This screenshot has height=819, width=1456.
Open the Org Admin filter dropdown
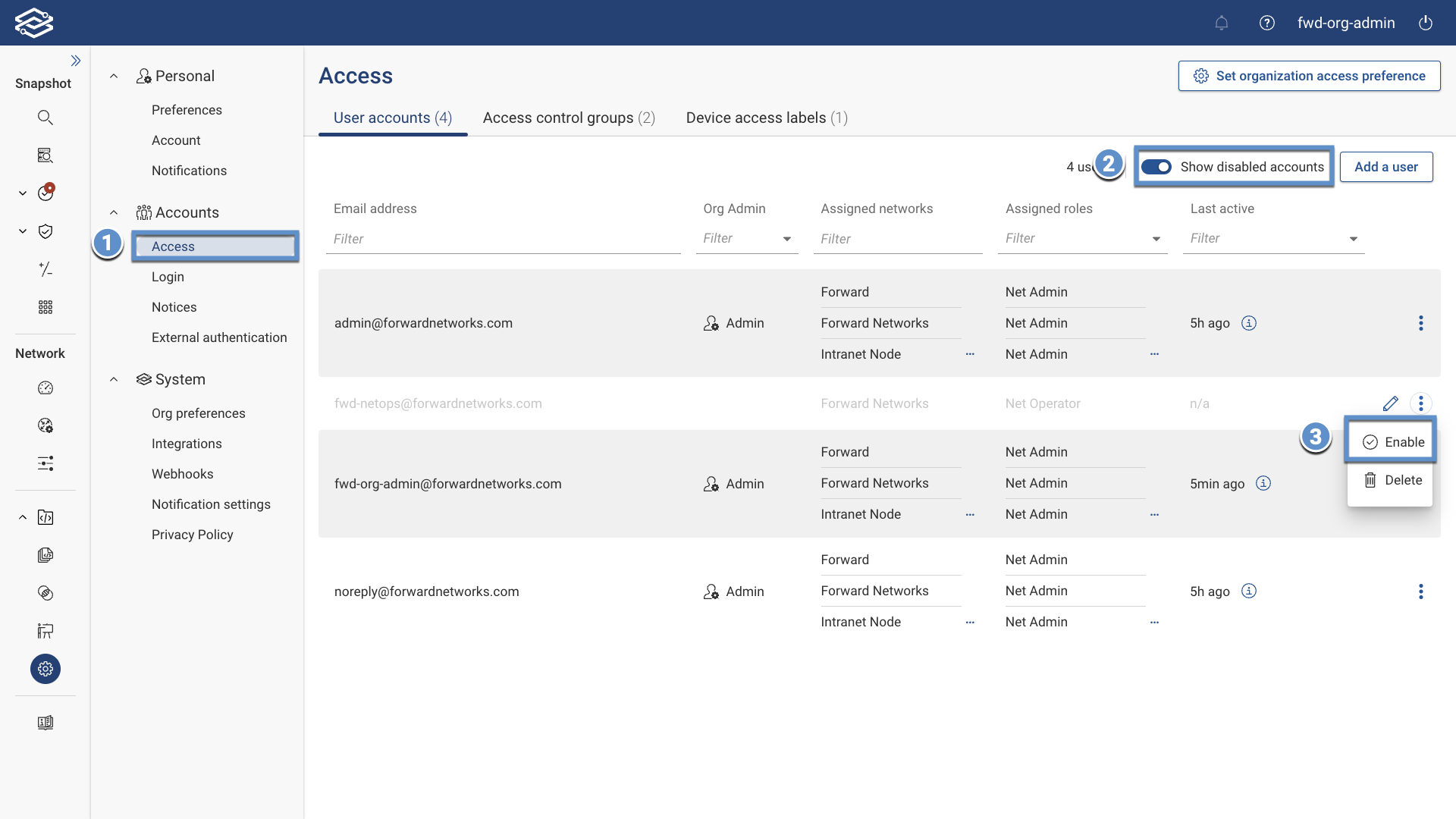787,238
